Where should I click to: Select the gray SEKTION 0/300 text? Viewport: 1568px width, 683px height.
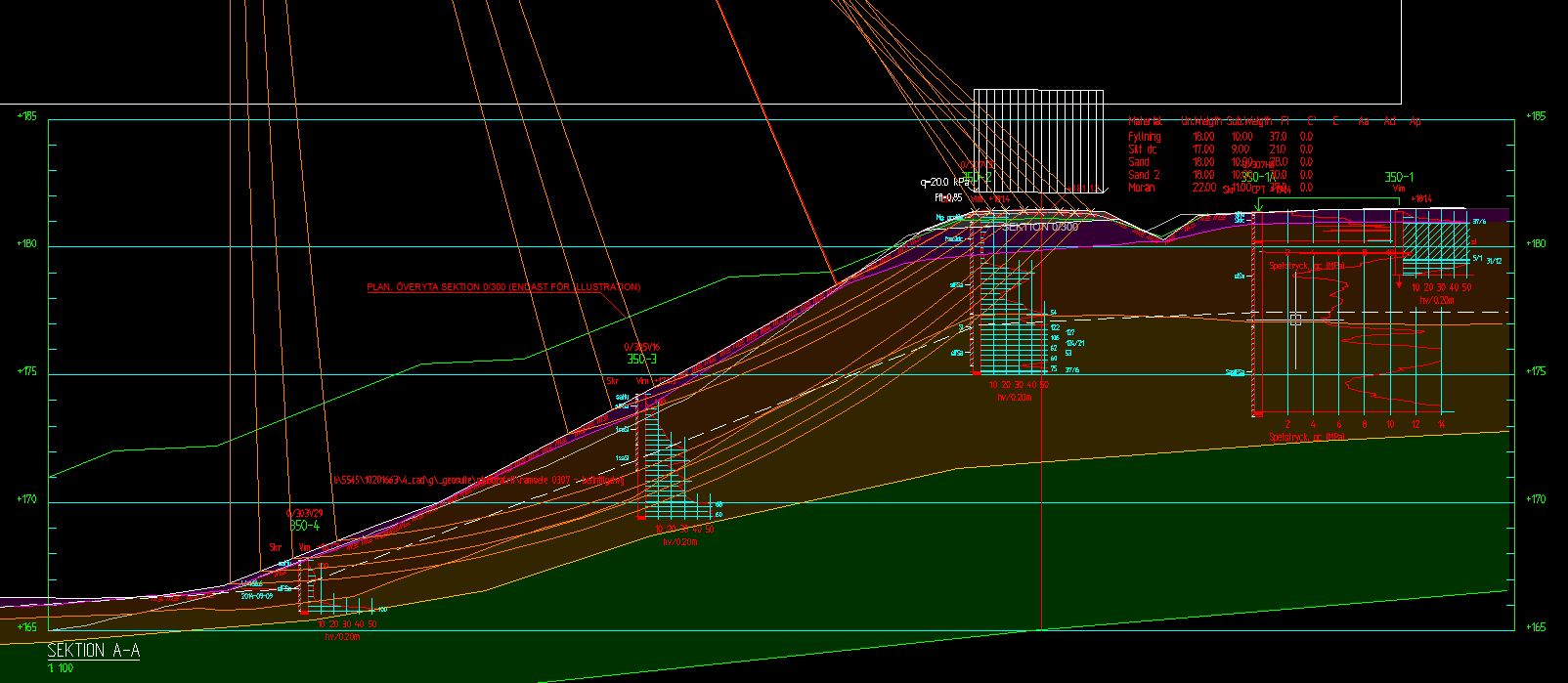click(x=1039, y=227)
